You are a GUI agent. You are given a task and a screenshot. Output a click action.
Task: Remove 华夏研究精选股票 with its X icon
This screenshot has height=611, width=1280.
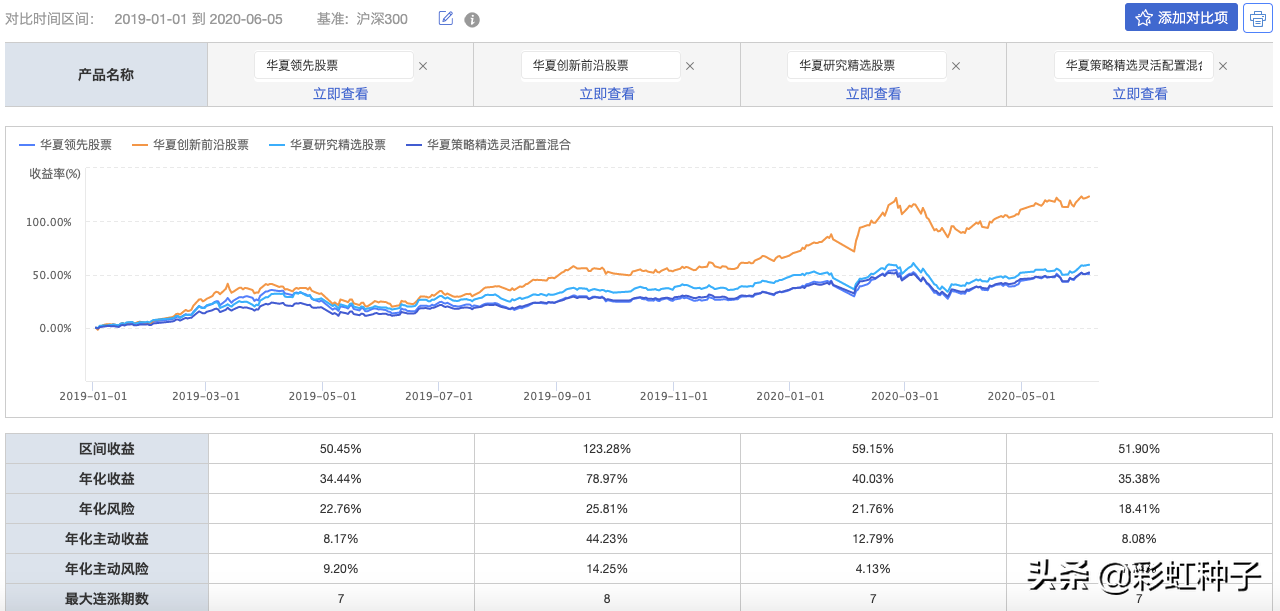point(956,66)
